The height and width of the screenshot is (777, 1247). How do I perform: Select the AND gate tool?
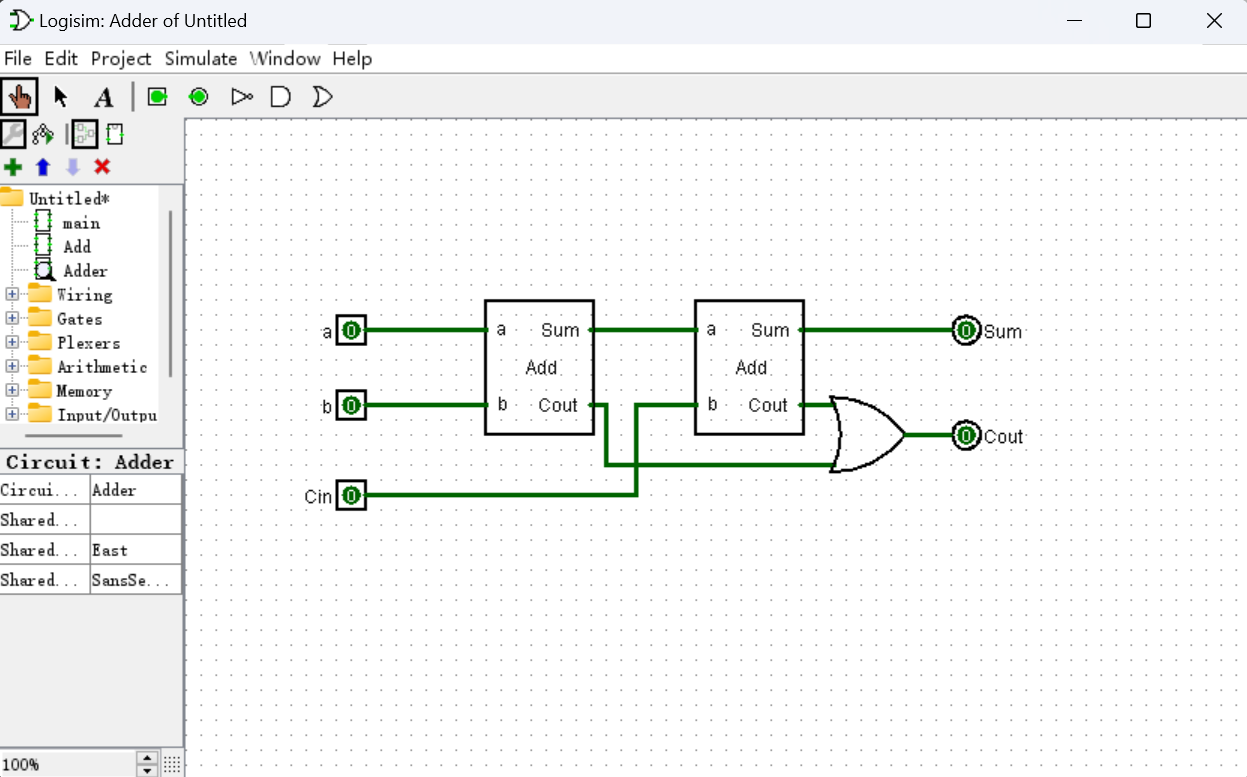[281, 97]
